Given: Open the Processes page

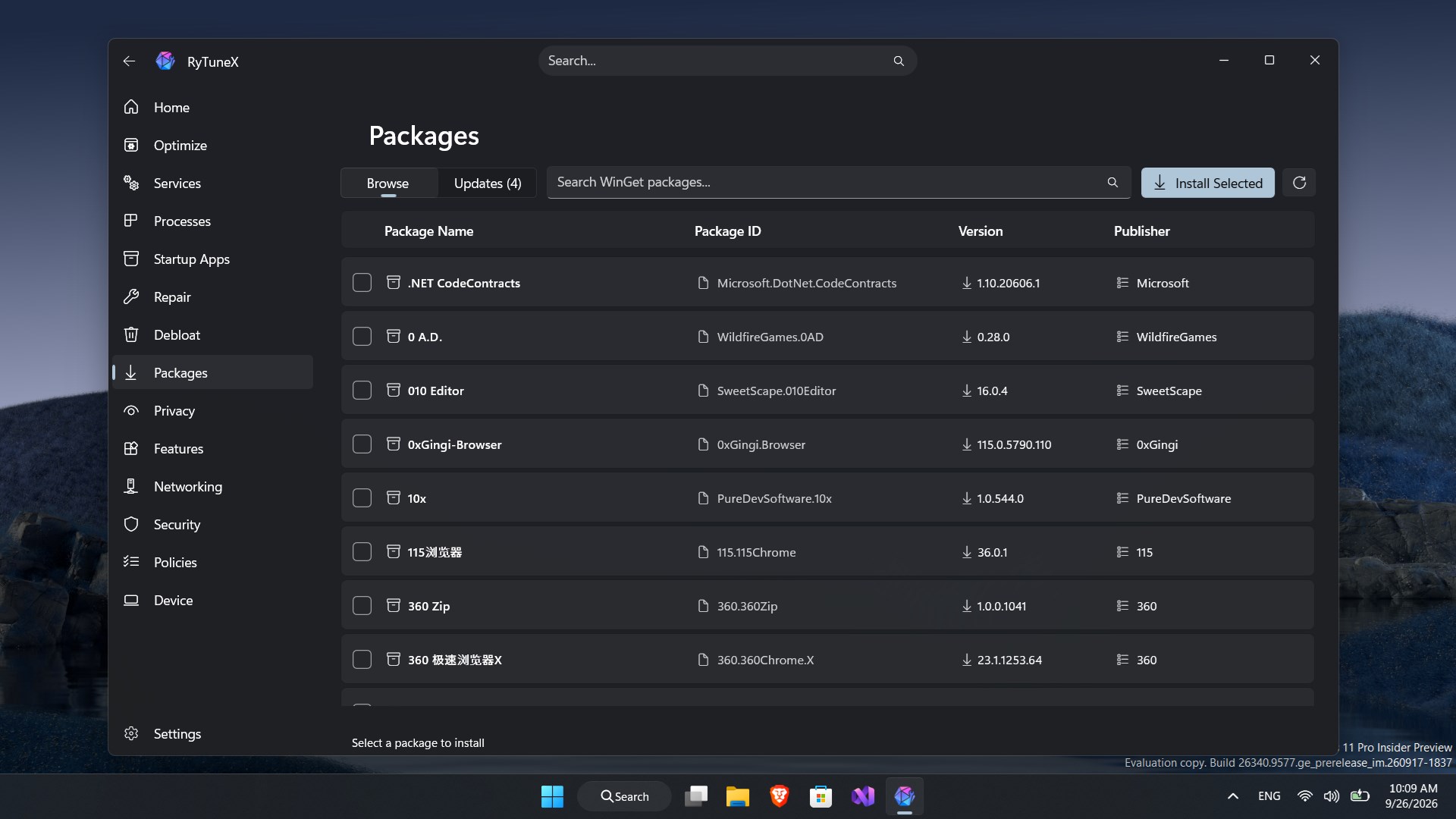Looking at the screenshot, I should [x=212, y=221].
